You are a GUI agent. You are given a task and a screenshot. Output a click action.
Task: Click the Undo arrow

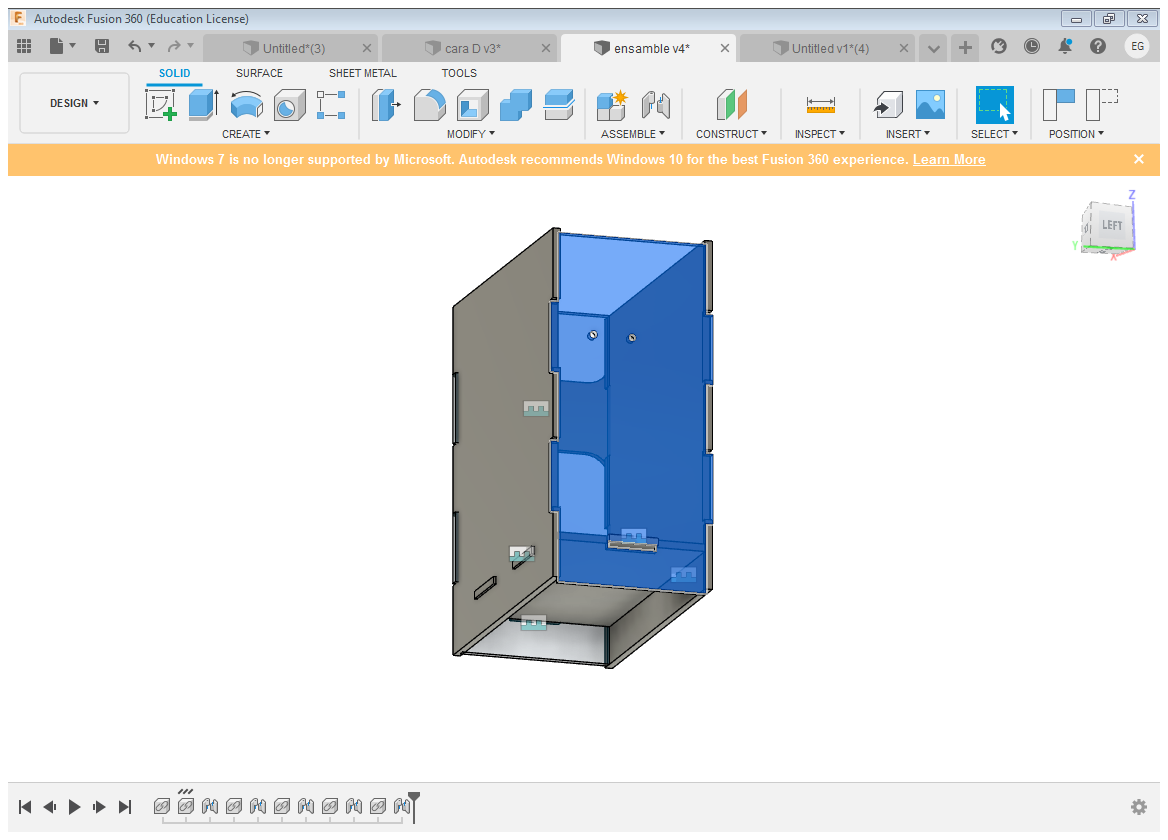[134, 47]
